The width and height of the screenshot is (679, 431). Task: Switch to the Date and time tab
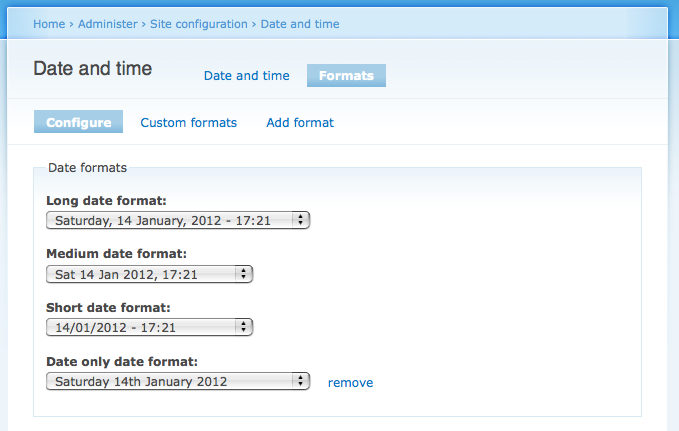pos(246,75)
